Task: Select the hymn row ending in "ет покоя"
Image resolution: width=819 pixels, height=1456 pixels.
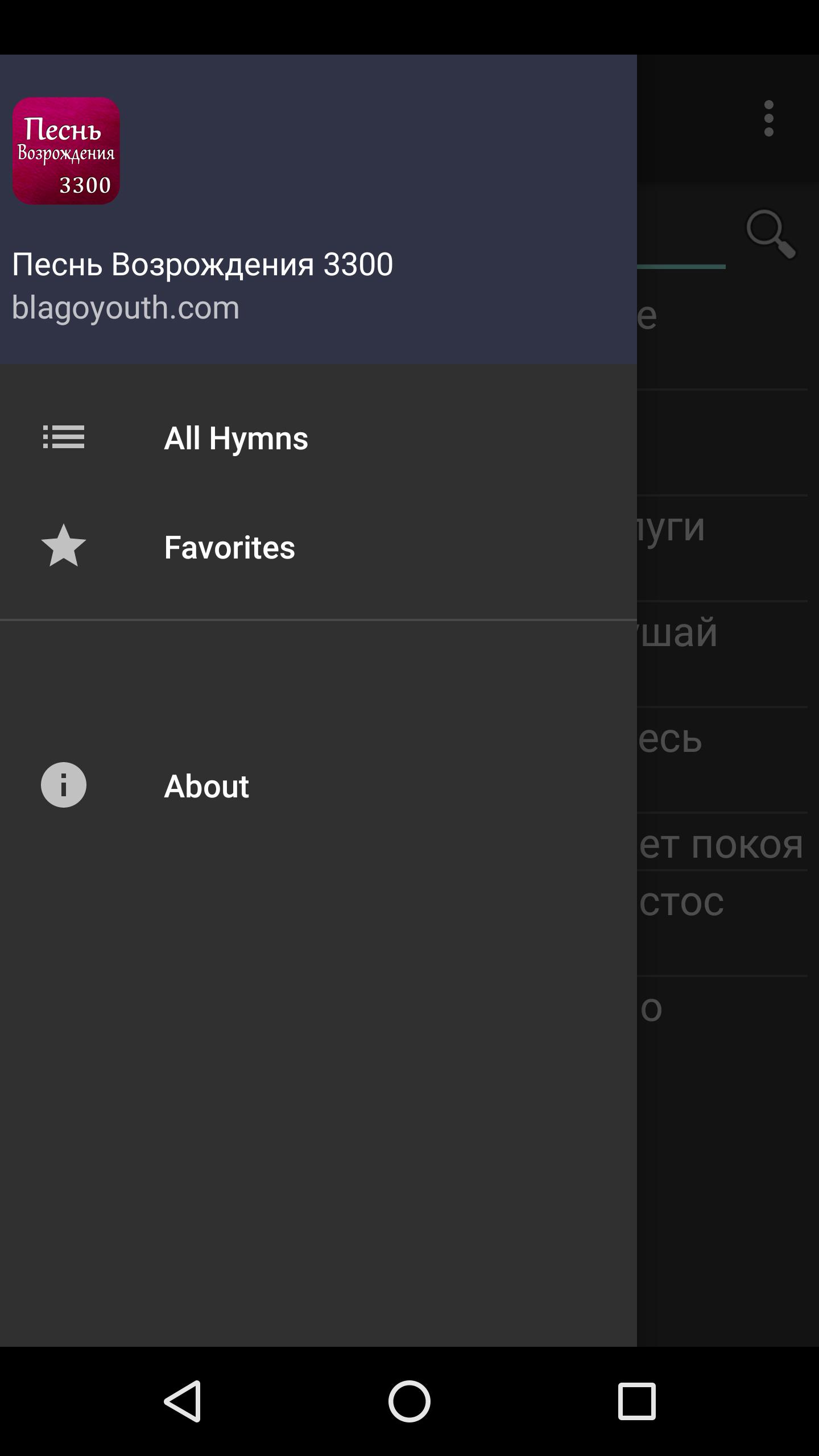Action: point(722,842)
